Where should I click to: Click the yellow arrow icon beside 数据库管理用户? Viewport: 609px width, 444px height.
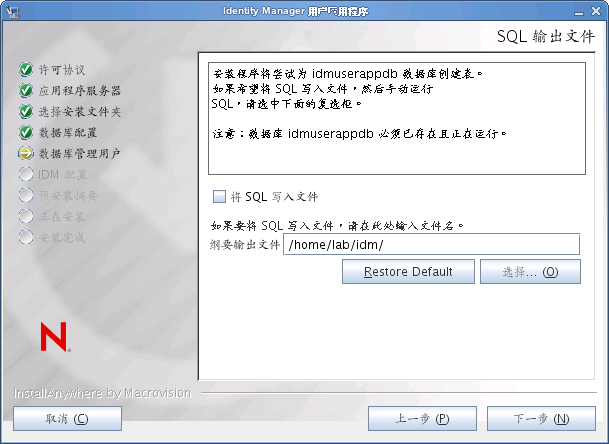pyautogui.click(x=26, y=153)
